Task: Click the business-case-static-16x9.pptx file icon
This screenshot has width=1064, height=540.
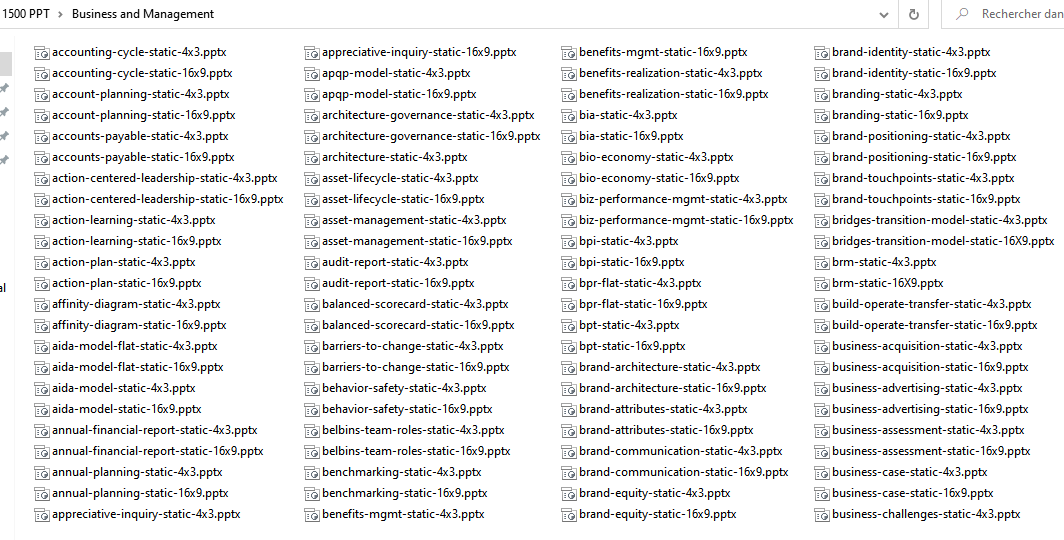Action: coord(822,494)
